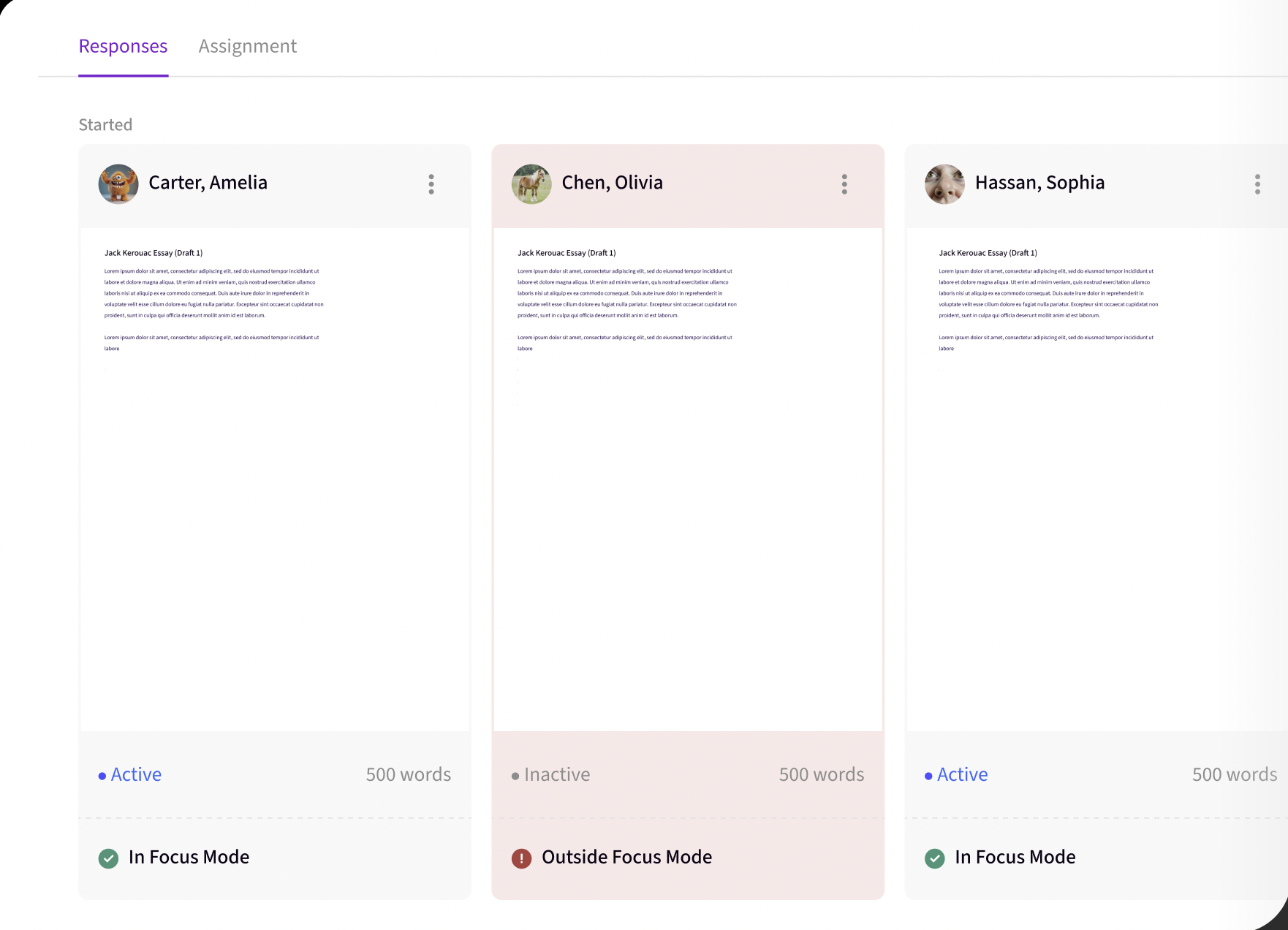Open Olivia Chen's three-dot options menu
This screenshot has height=930, width=1288.
tap(844, 184)
